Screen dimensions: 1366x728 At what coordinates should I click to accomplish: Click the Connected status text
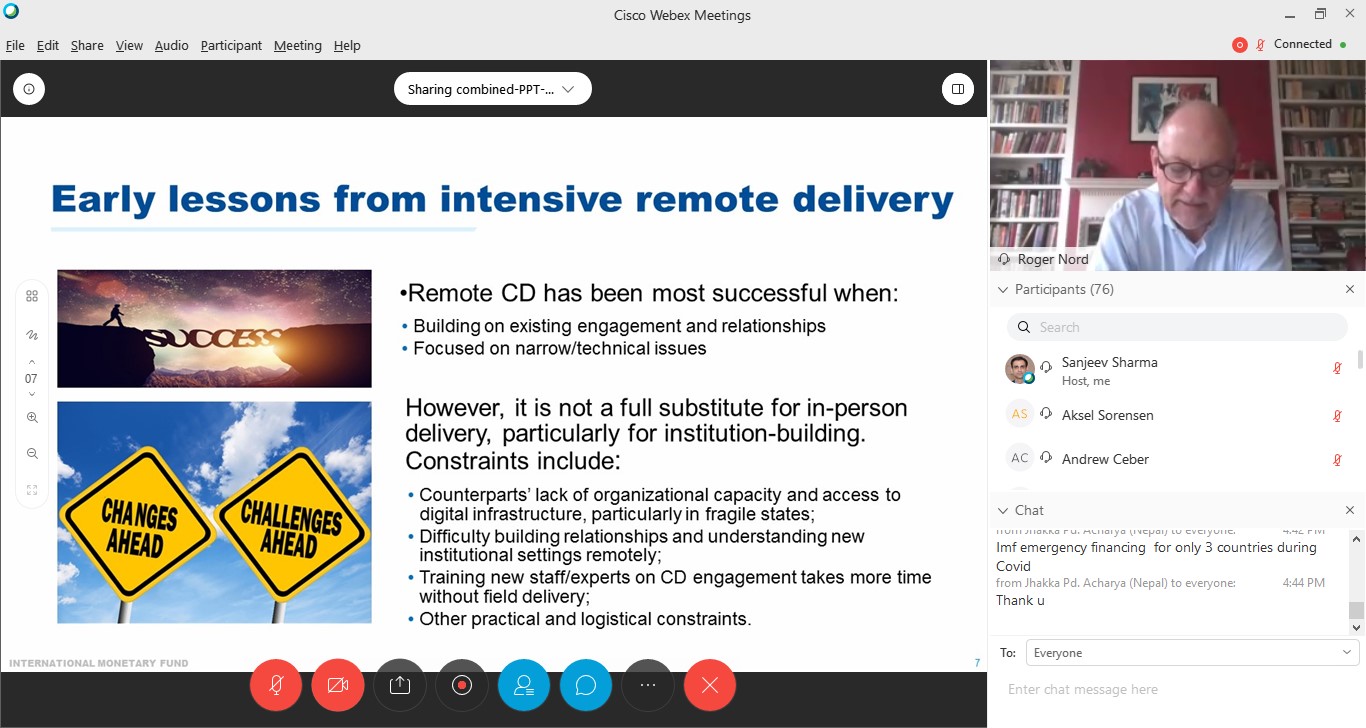click(x=1303, y=44)
